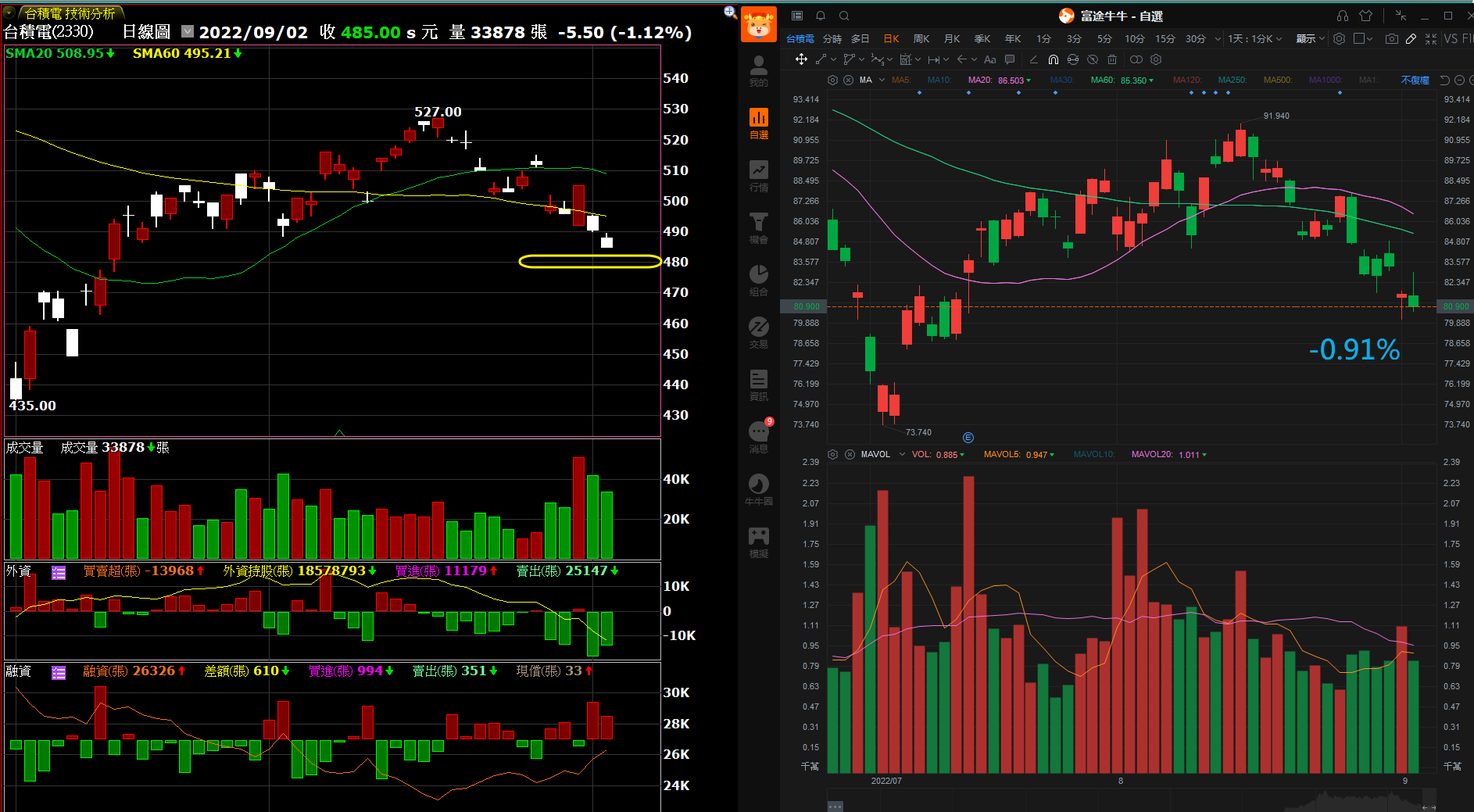The width and height of the screenshot is (1474, 812).
Task: Toggle MA10 line visibility
Action: pos(939,80)
